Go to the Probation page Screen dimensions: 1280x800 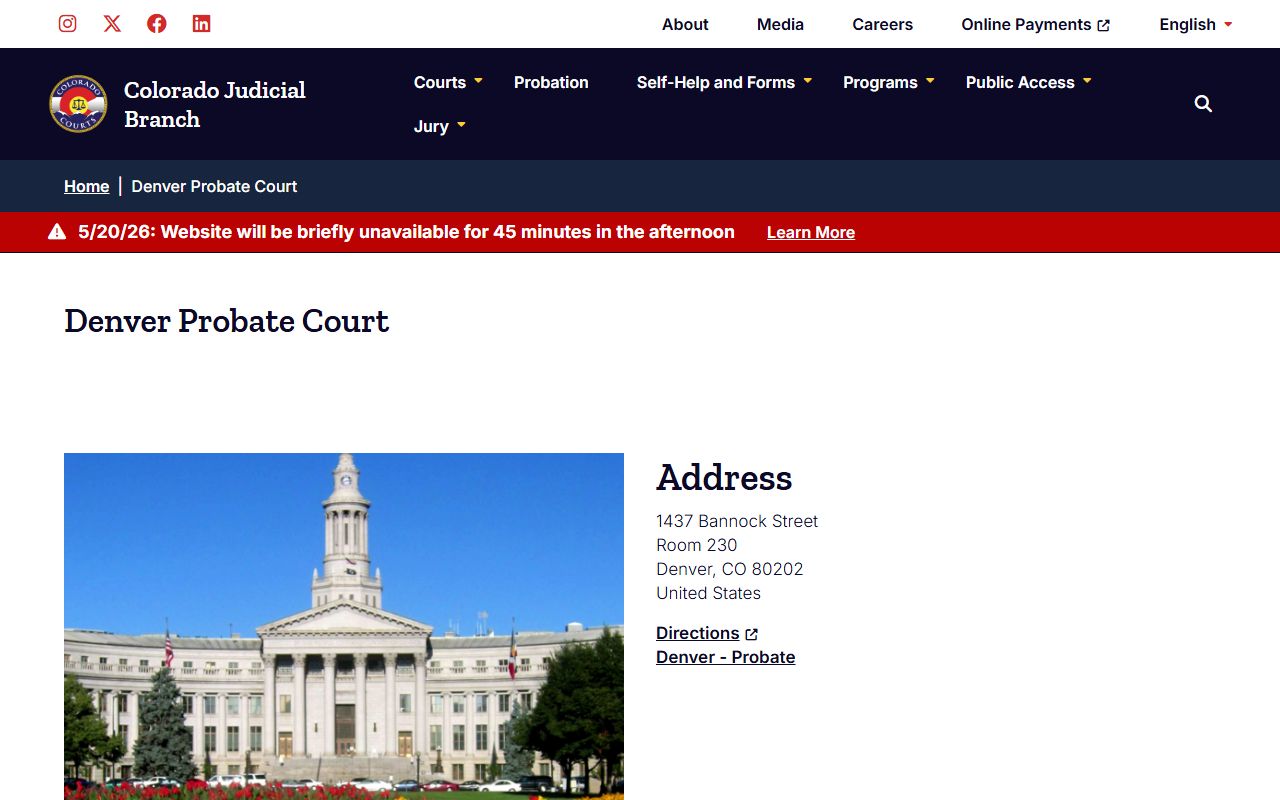coord(551,82)
